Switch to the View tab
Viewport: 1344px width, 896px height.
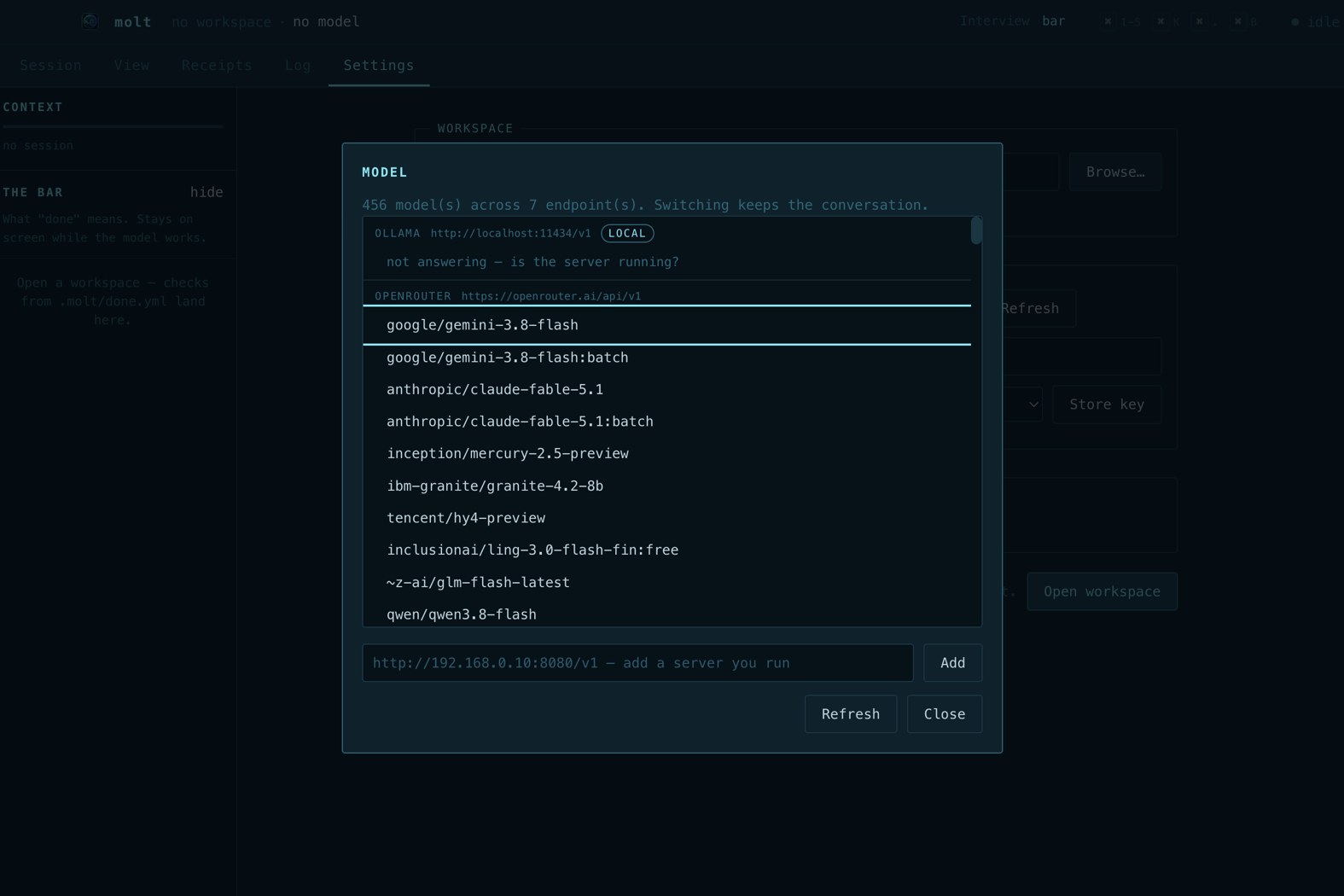131,66
